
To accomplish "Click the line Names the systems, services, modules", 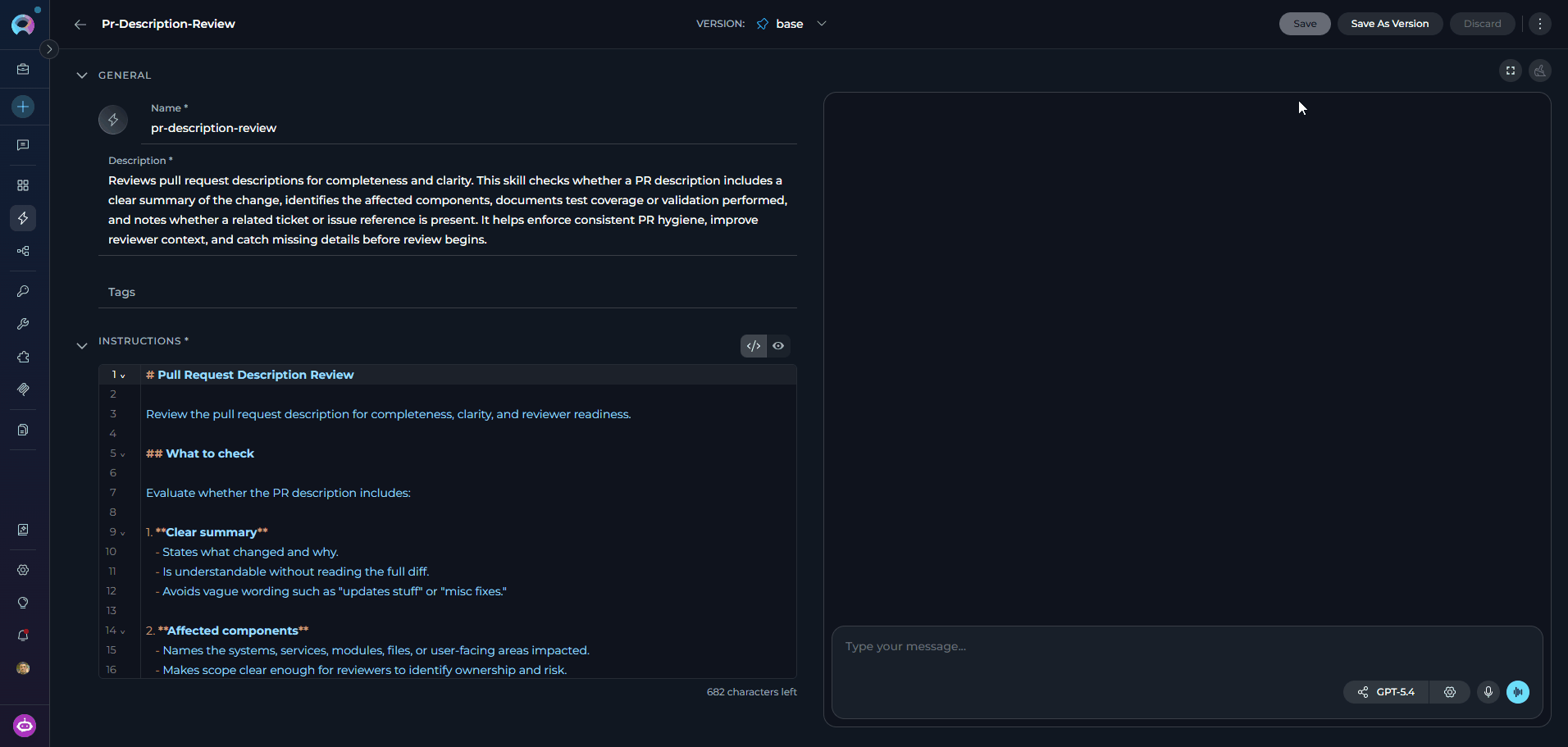I will coord(372,650).
